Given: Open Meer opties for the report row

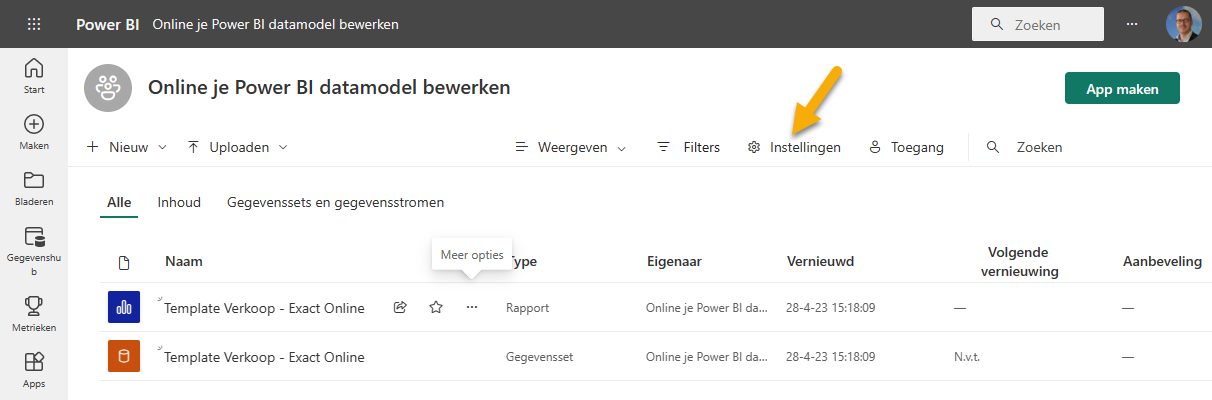Looking at the screenshot, I should [x=472, y=308].
